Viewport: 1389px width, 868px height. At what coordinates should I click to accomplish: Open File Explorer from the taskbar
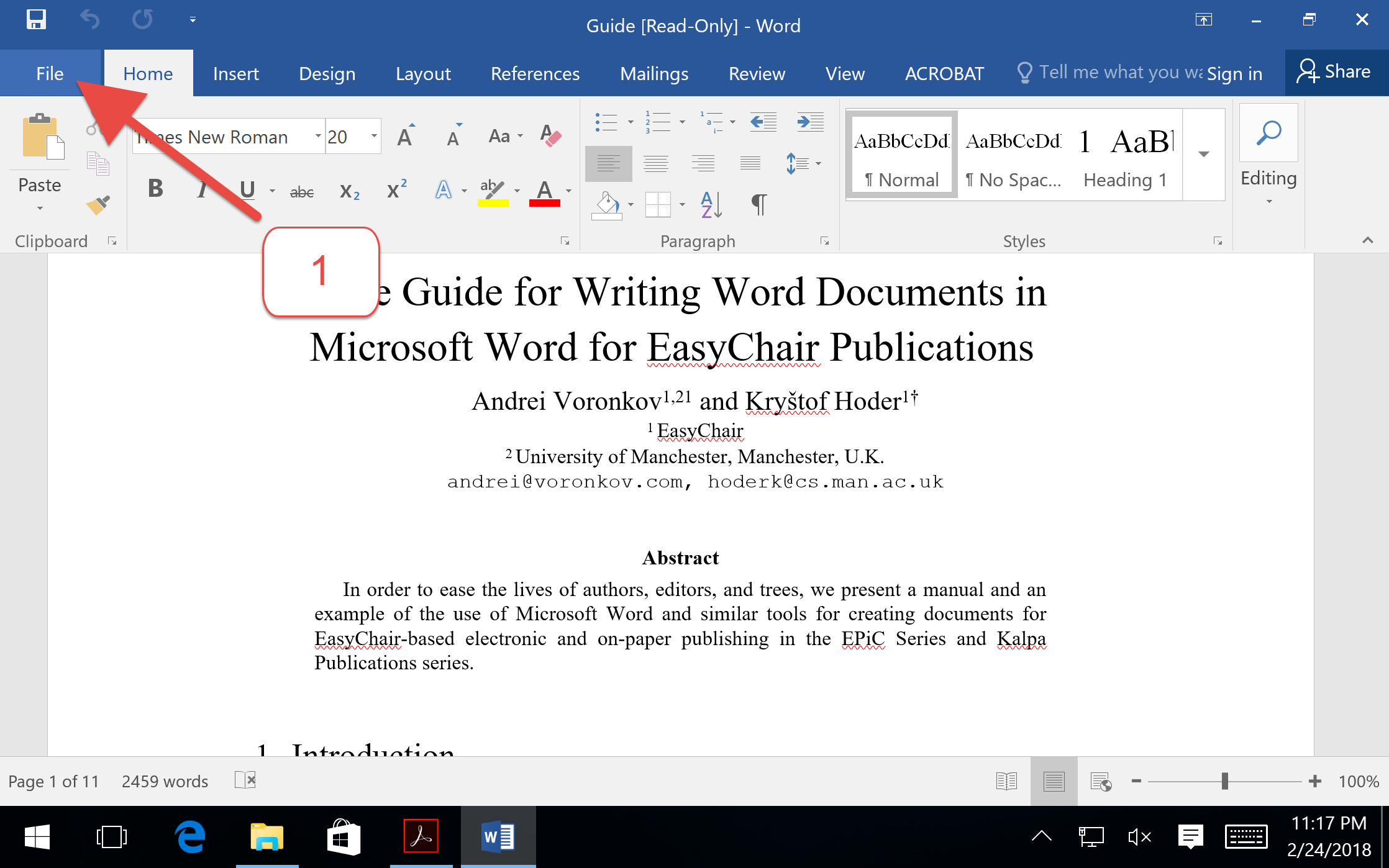pos(267,836)
